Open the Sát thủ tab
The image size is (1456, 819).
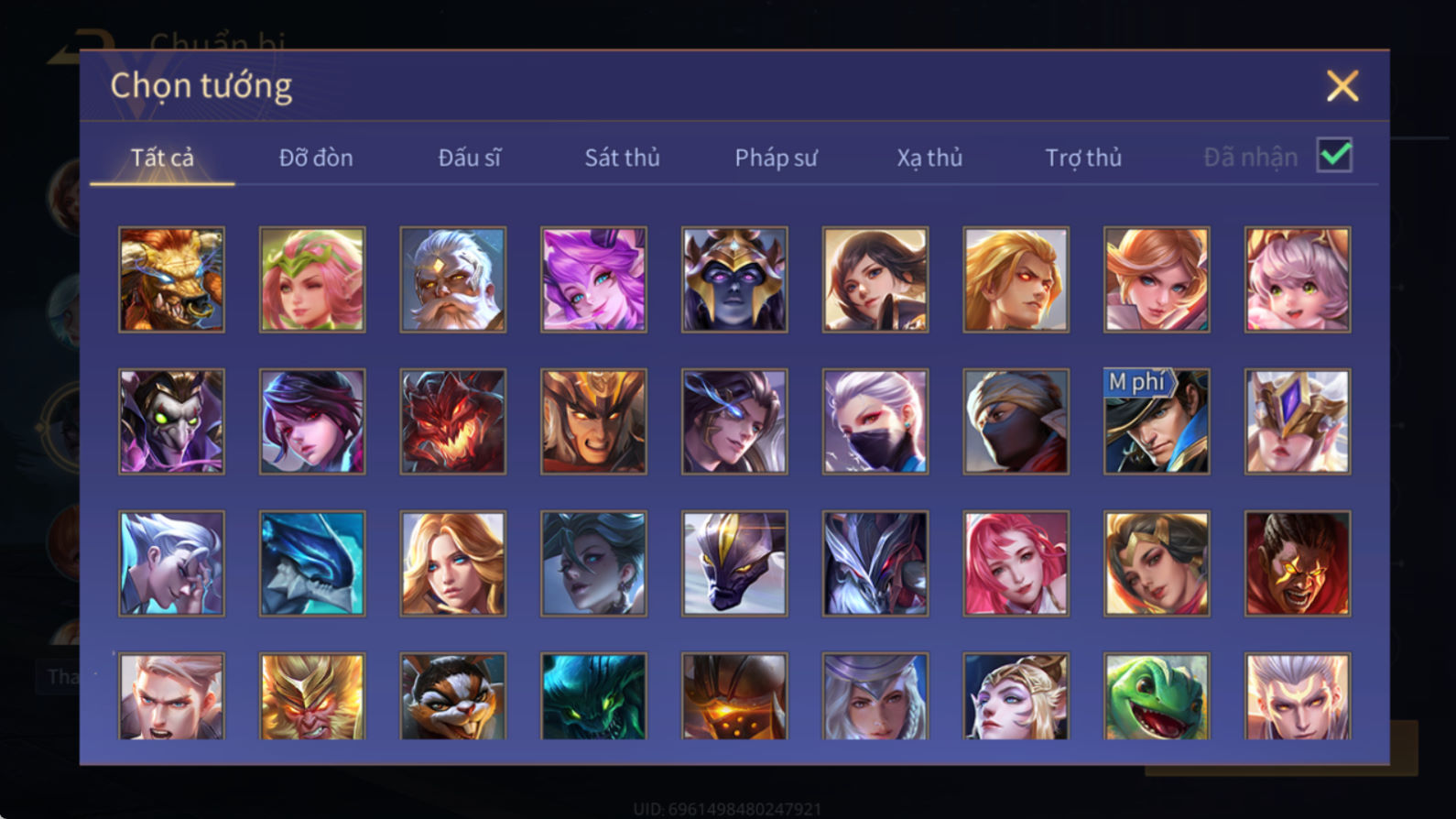click(x=622, y=158)
